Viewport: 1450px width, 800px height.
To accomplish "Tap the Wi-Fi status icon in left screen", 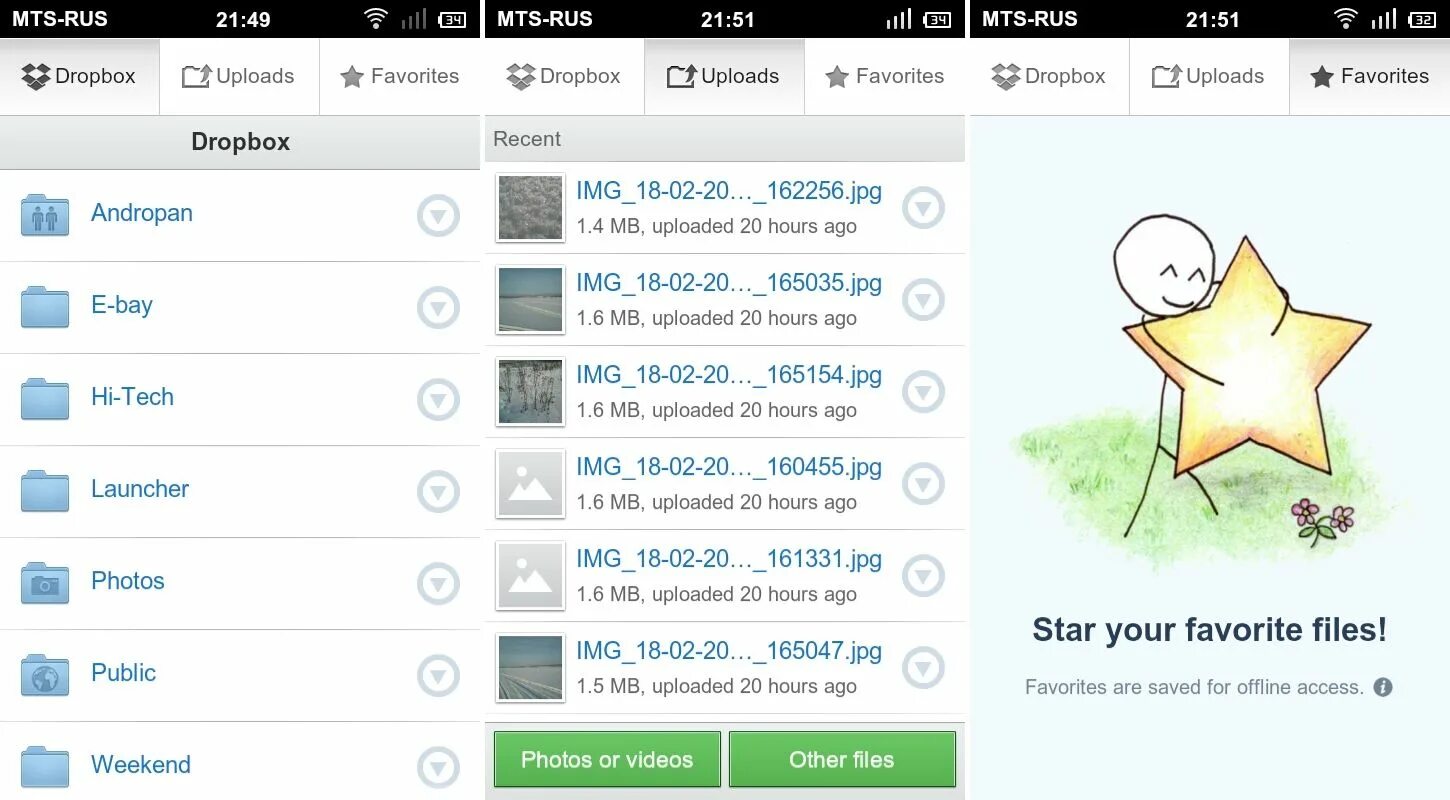I will tap(376, 18).
